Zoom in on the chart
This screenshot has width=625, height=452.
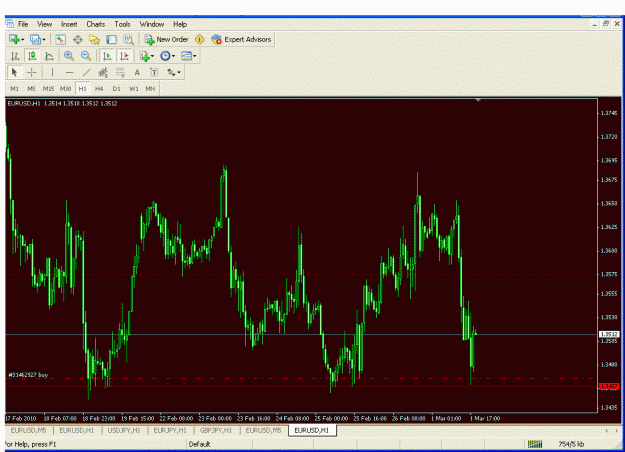coord(69,56)
